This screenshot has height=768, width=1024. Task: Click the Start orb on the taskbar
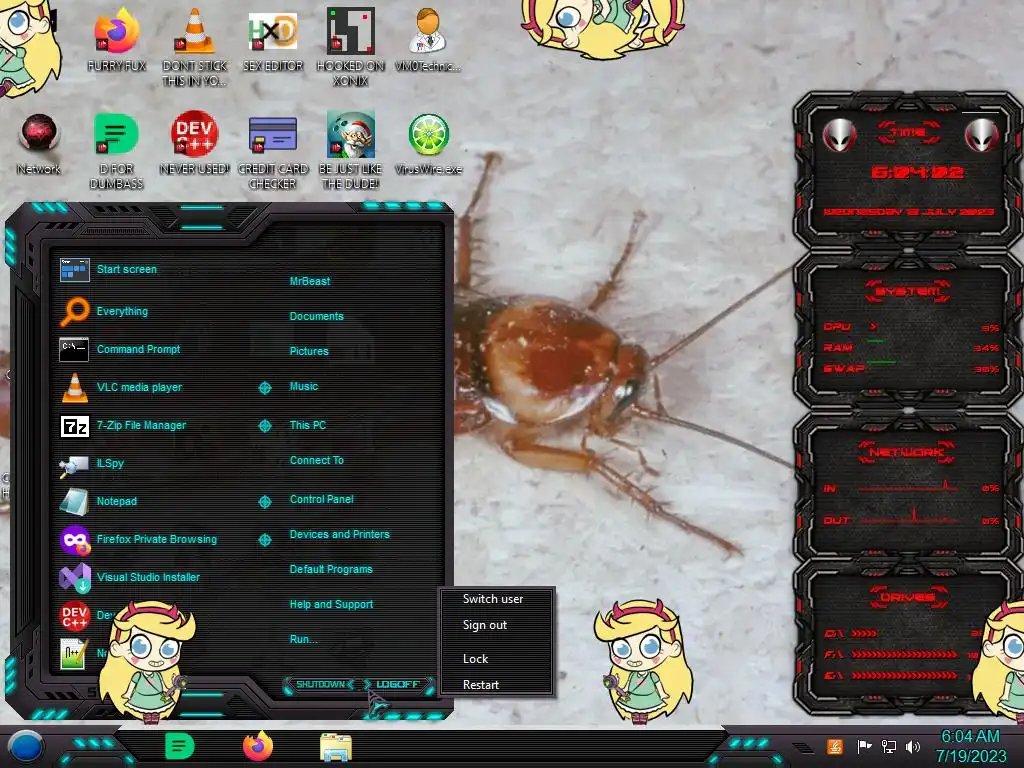(26, 746)
